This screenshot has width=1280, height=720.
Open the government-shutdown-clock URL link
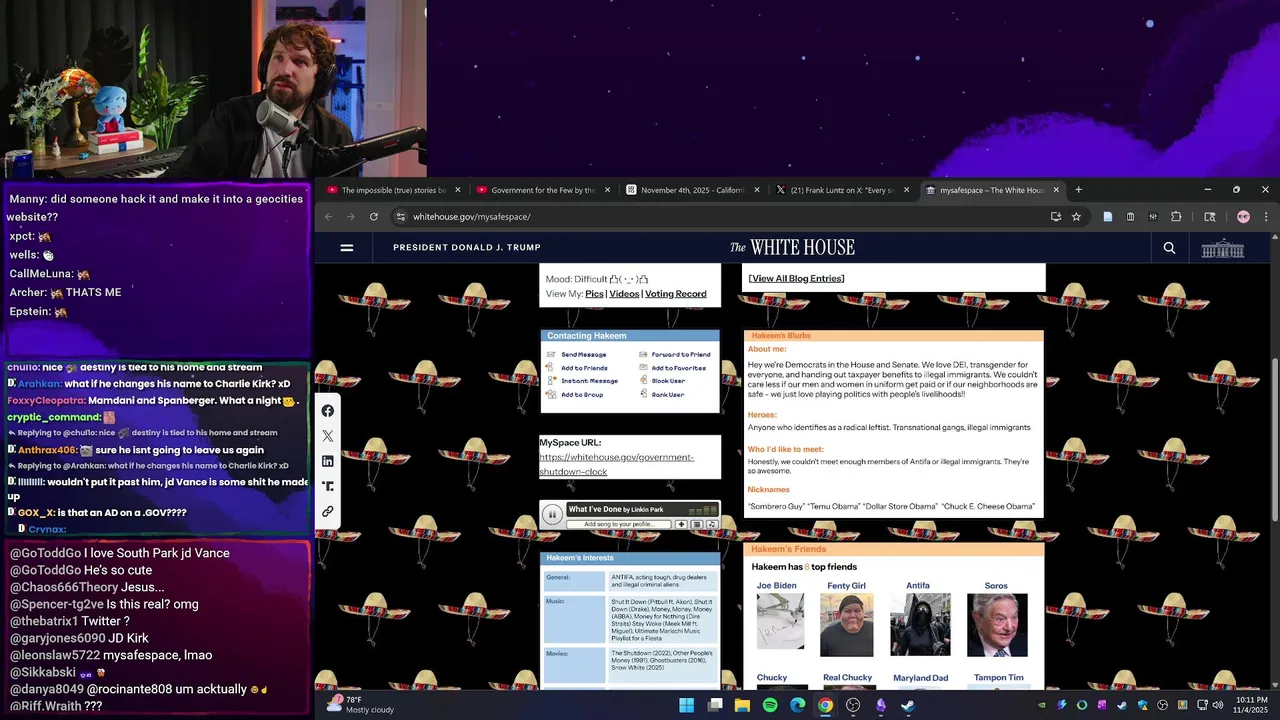(x=616, y=464)
